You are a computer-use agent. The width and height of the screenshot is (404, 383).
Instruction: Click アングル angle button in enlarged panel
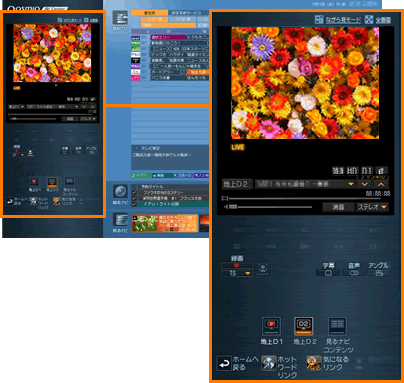click(379, 273)
